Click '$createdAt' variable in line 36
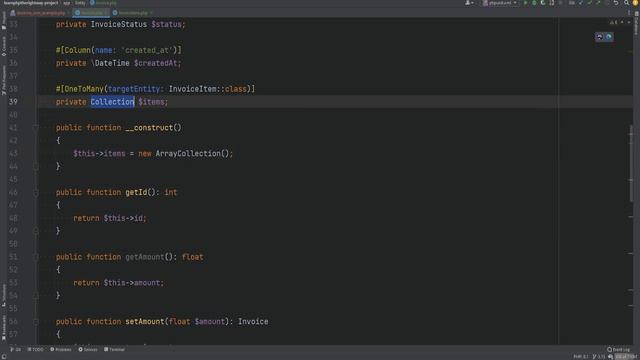This screenshot has width=640, height=360. tap(156, 63)
